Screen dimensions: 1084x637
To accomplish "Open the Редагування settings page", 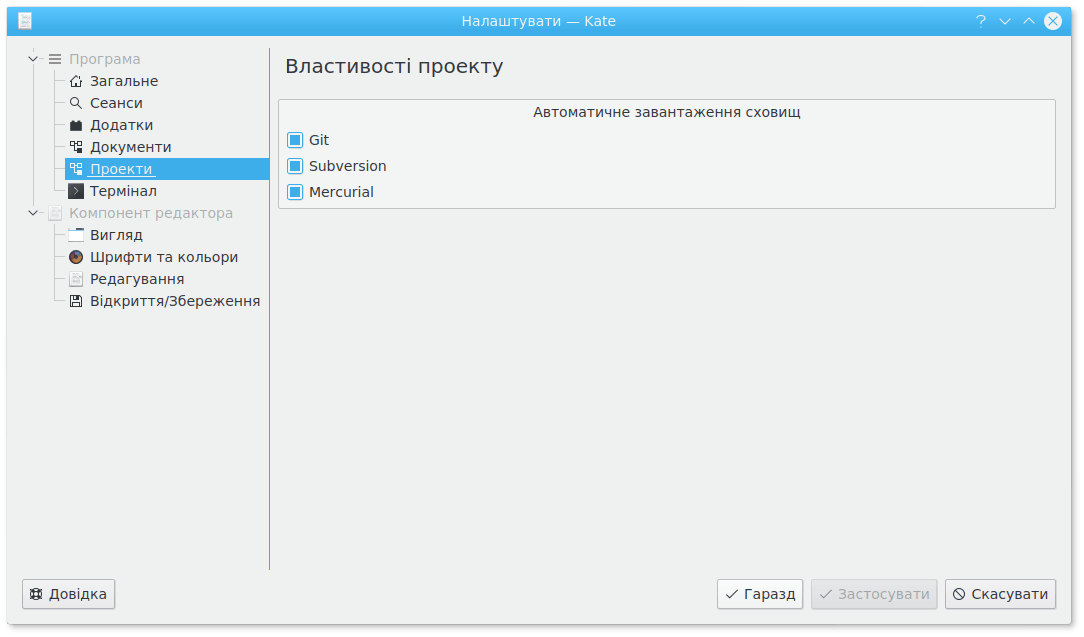I will [x=136, y=279].
